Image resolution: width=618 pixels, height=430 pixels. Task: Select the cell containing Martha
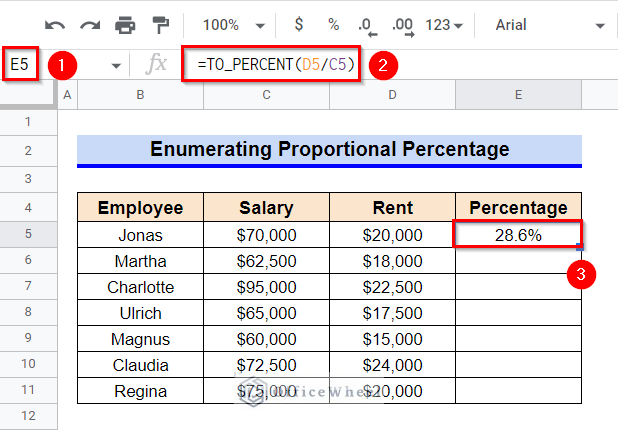pos(140,261)
